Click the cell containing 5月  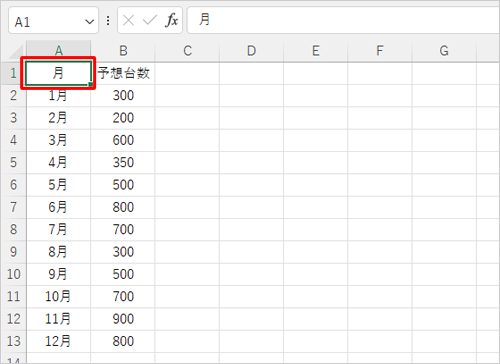(58, 185)
